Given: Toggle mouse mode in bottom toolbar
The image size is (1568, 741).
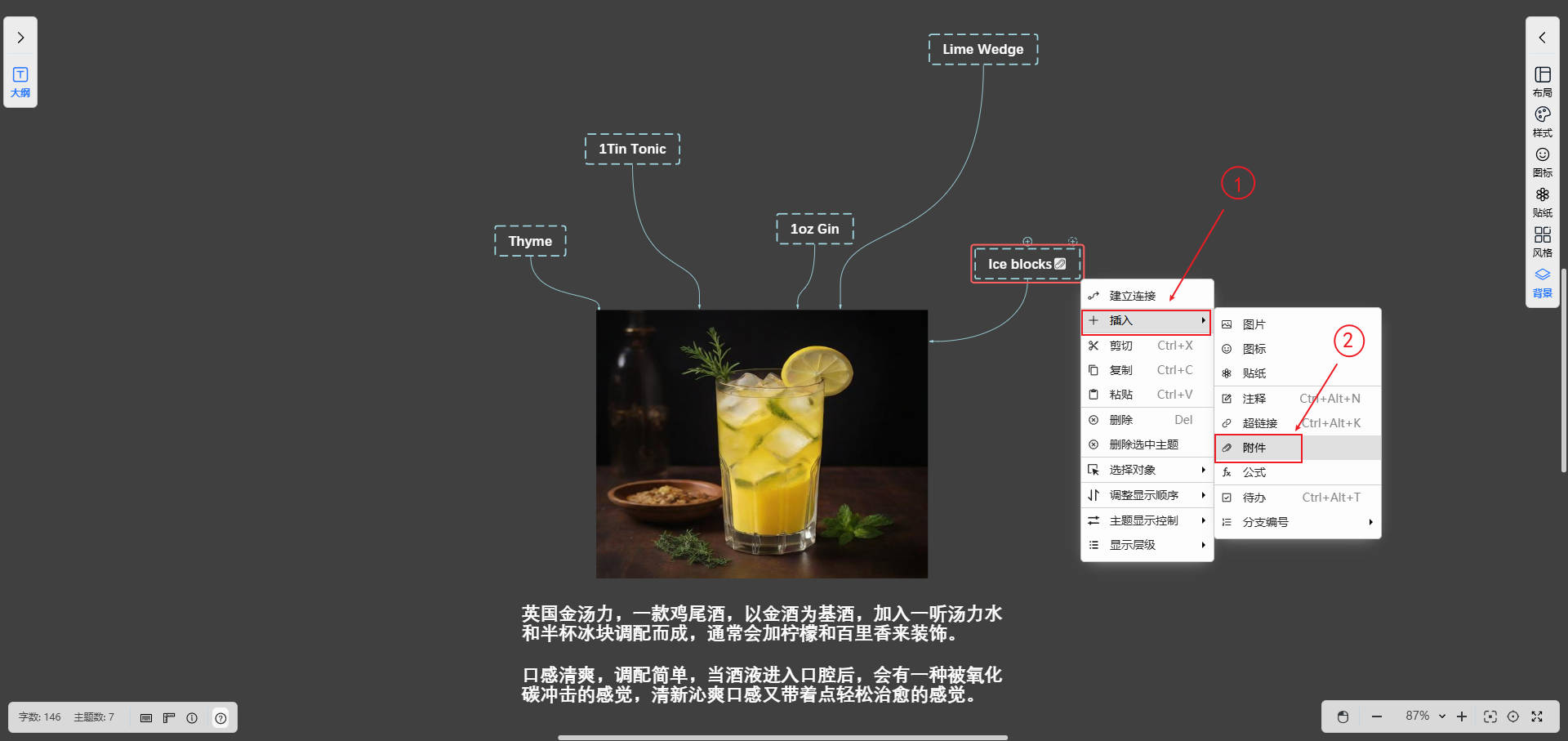Looking at the screenshot, I should [x=1343, y=716].
